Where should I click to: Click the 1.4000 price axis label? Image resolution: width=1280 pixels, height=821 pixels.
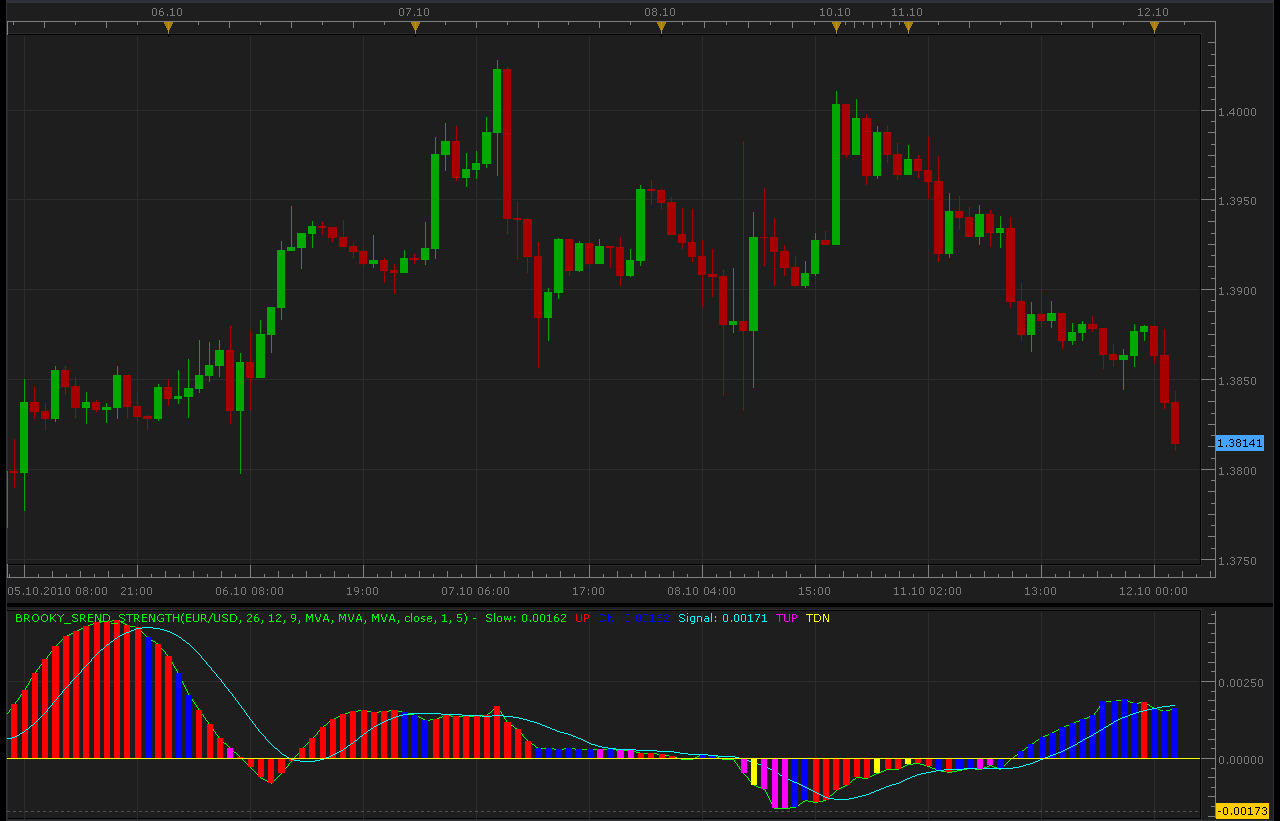tap(1238, 112)
